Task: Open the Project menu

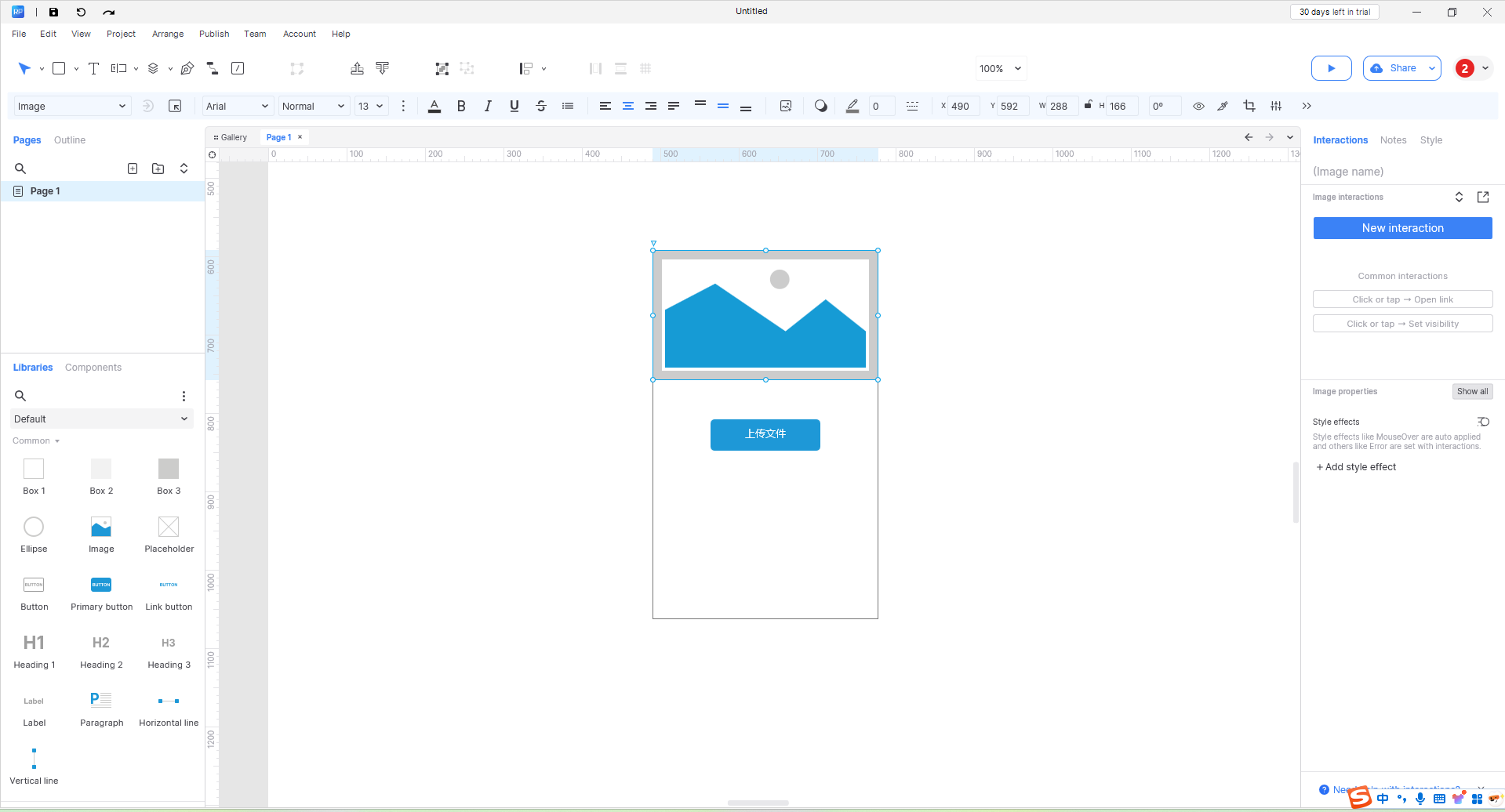Action: click(x=122, y=34)
